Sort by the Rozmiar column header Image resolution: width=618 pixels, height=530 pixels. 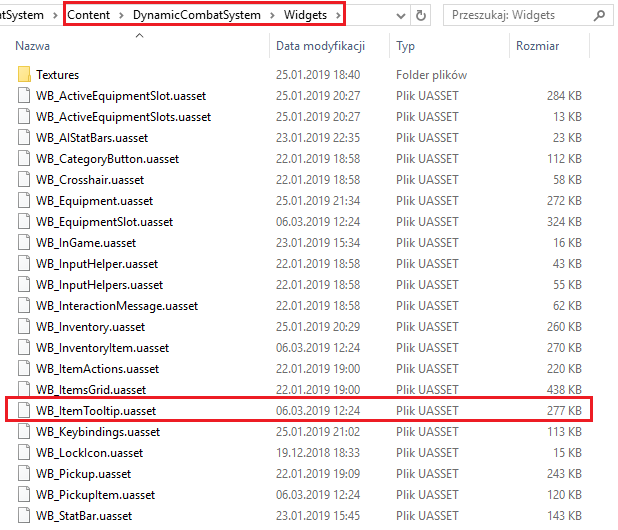tap(537, 47)
